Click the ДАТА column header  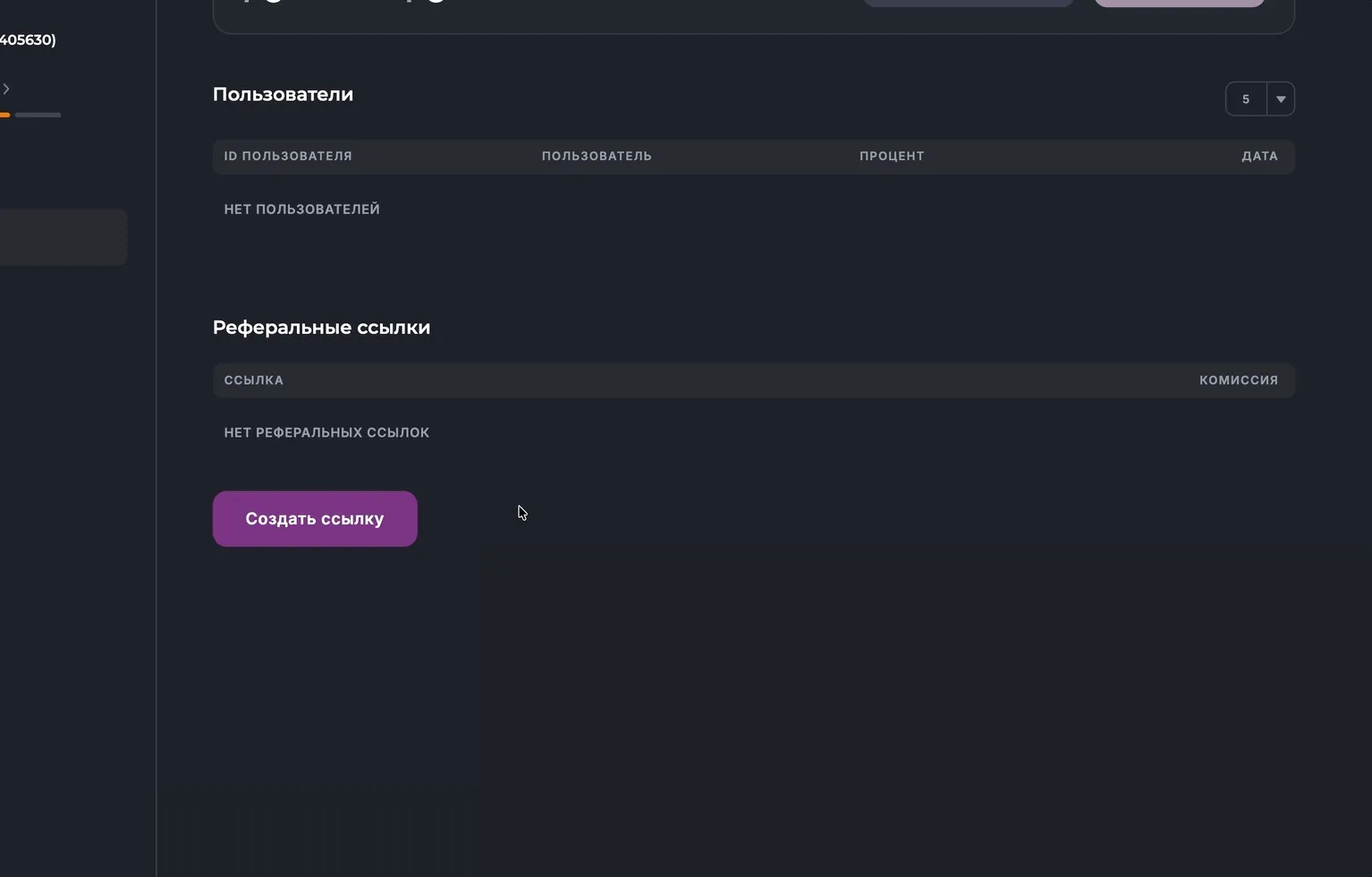pos(1259,157)
